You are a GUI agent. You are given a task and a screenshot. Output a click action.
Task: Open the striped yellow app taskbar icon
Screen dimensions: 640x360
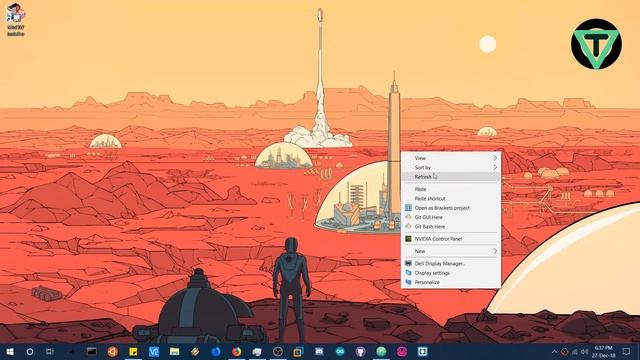click(x=195, y=351)
